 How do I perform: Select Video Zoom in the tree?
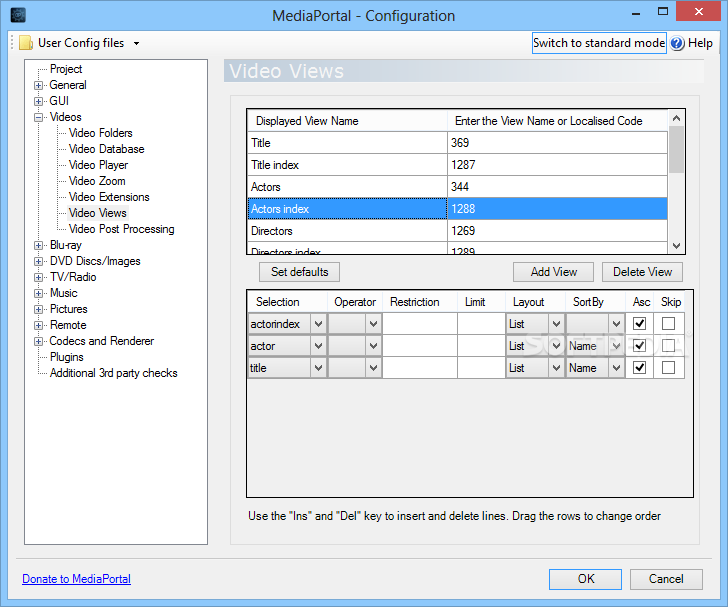click(x=97, y=181)
